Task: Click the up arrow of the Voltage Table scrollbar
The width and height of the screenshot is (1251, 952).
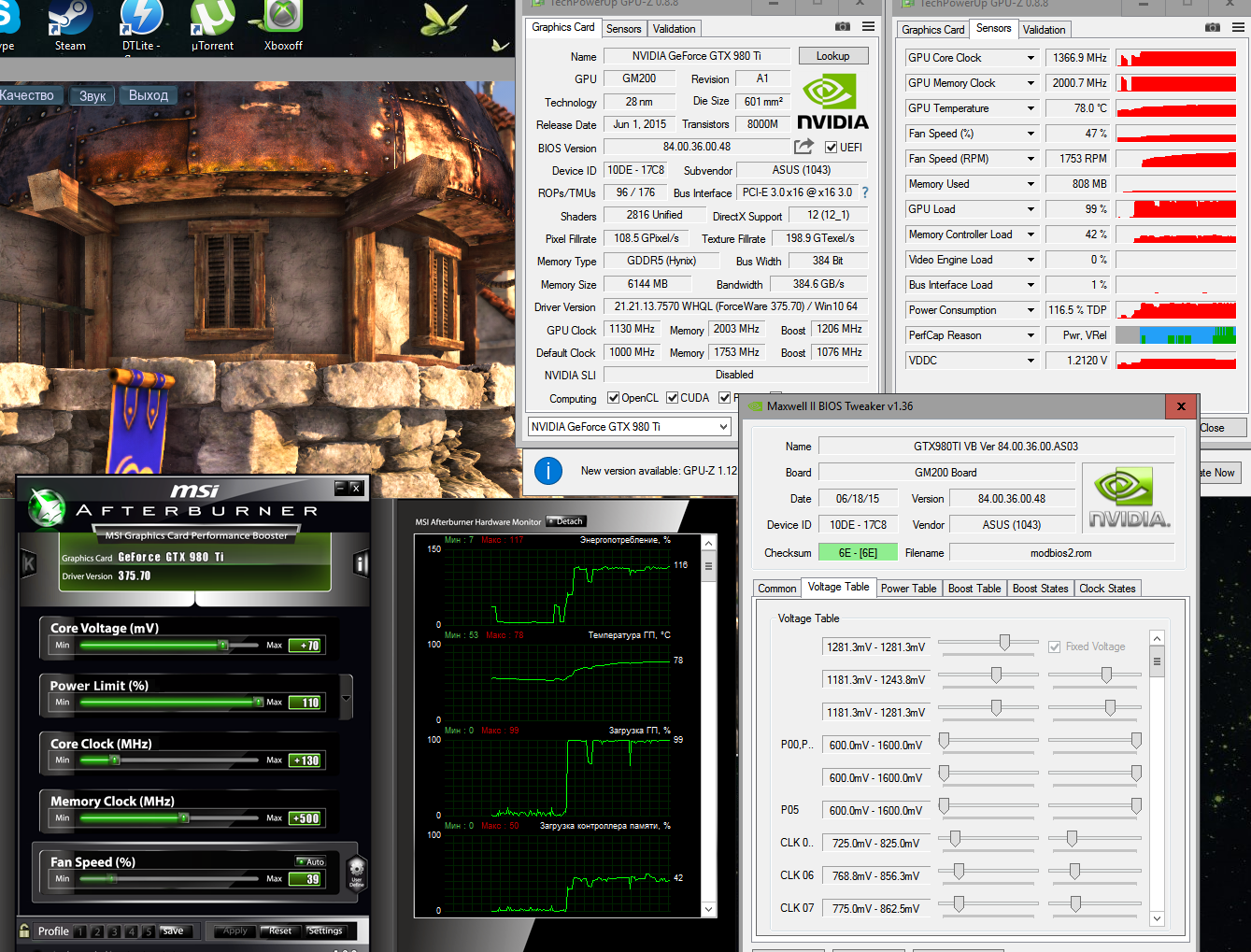Action: tap(1157, 639)
